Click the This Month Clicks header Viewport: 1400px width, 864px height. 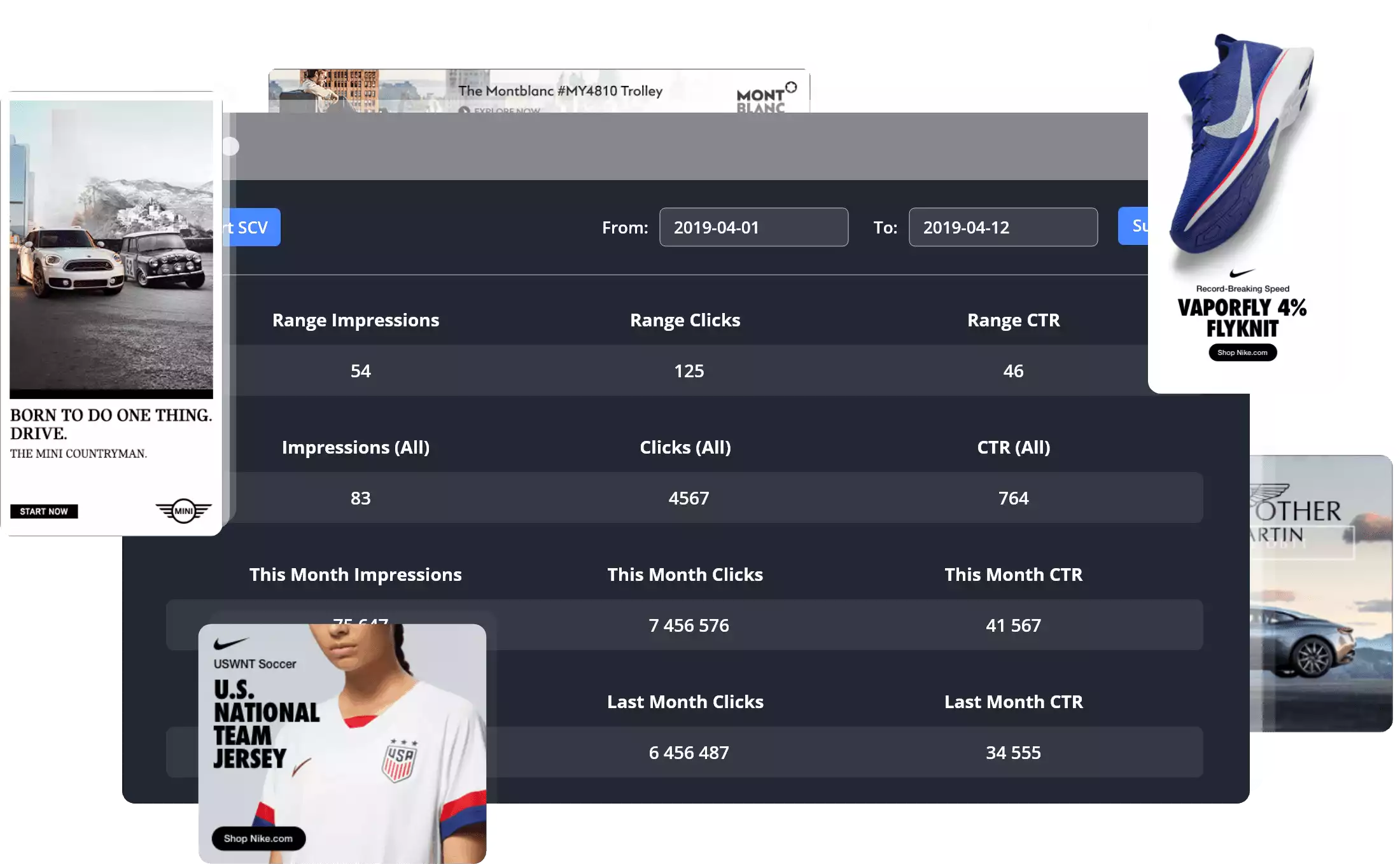(685, 575)
